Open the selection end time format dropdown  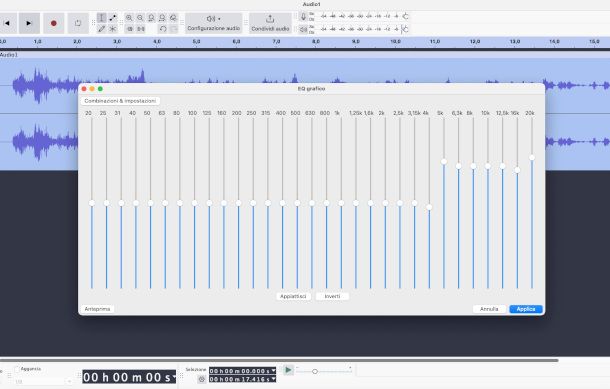273,379
